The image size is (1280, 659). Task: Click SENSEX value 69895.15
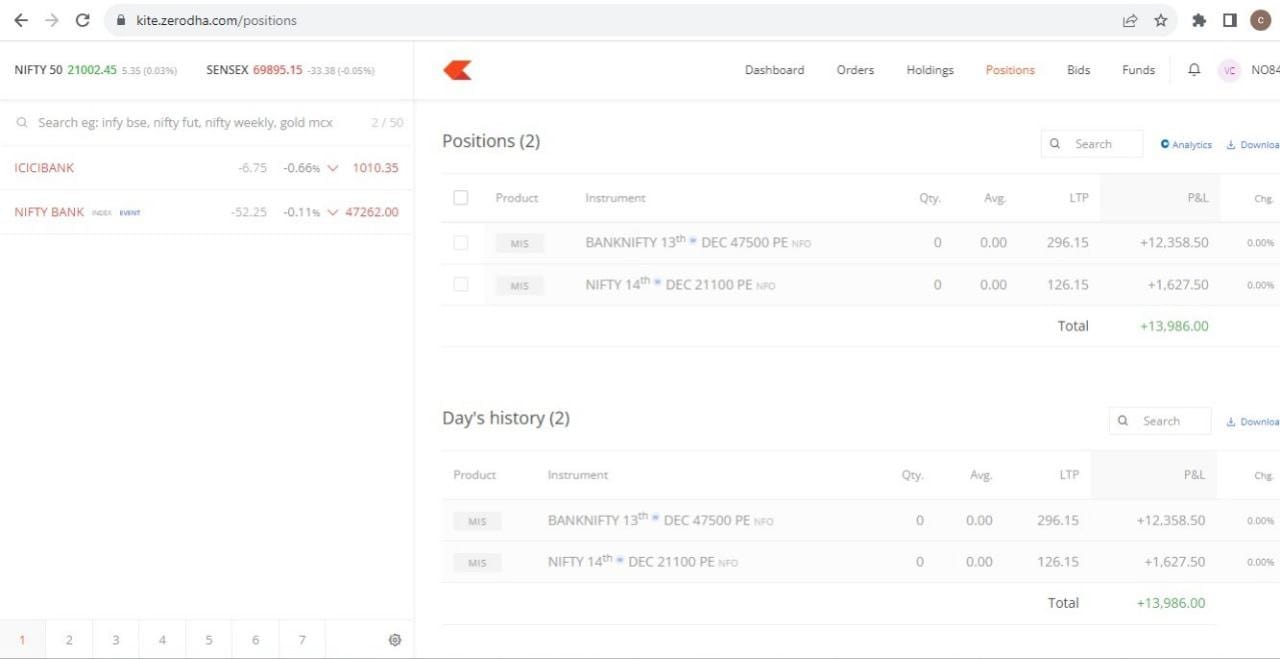pos(277,70)
